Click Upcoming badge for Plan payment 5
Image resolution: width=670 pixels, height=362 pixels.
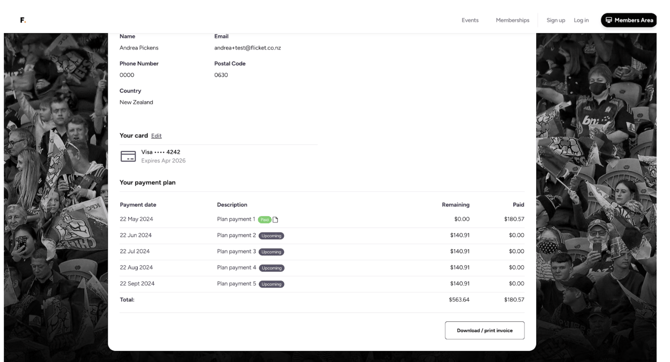coord(271,284)
